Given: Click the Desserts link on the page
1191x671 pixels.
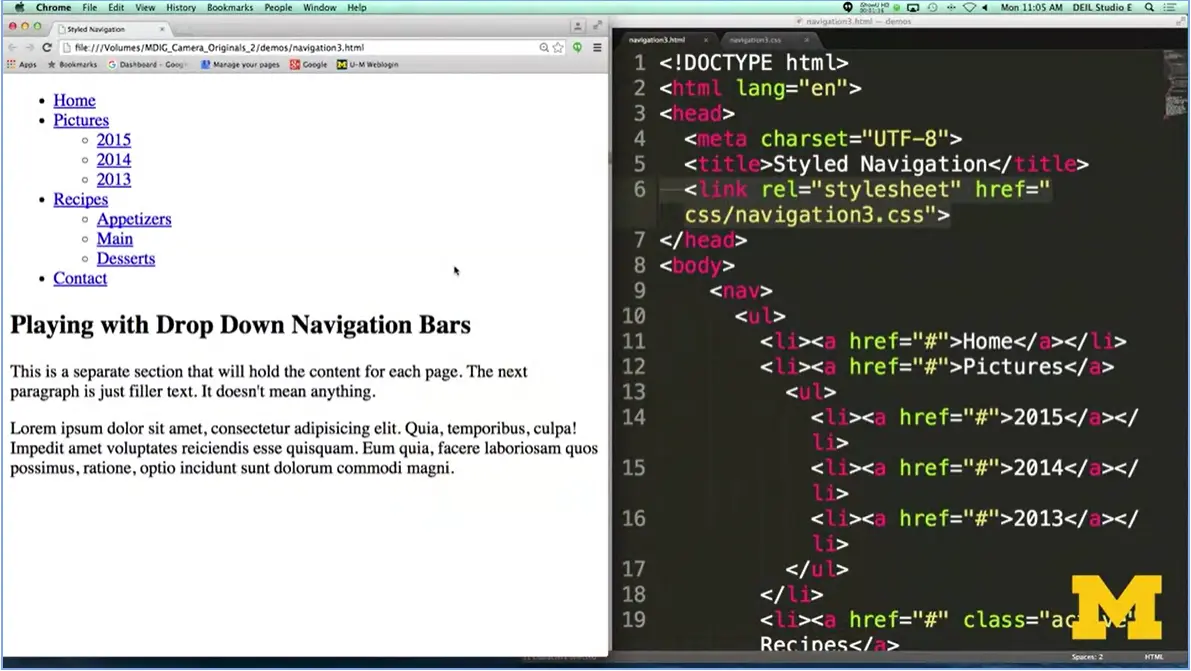Looking at the screenshot, I should click(x=125, y=258).
